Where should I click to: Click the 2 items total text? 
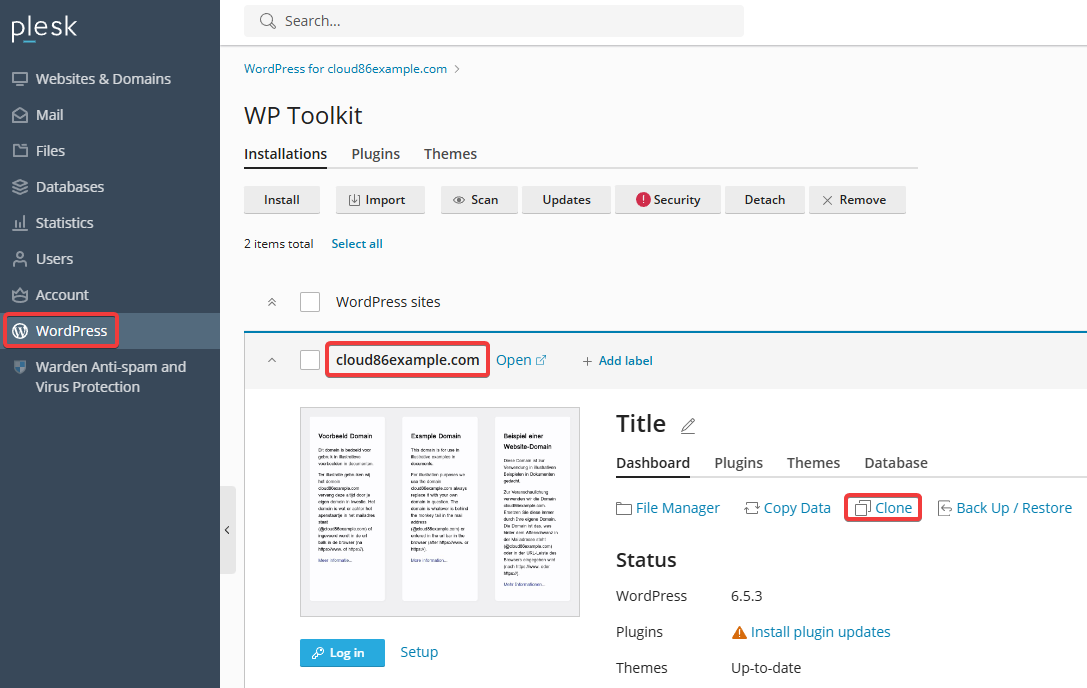pos(279,243)
